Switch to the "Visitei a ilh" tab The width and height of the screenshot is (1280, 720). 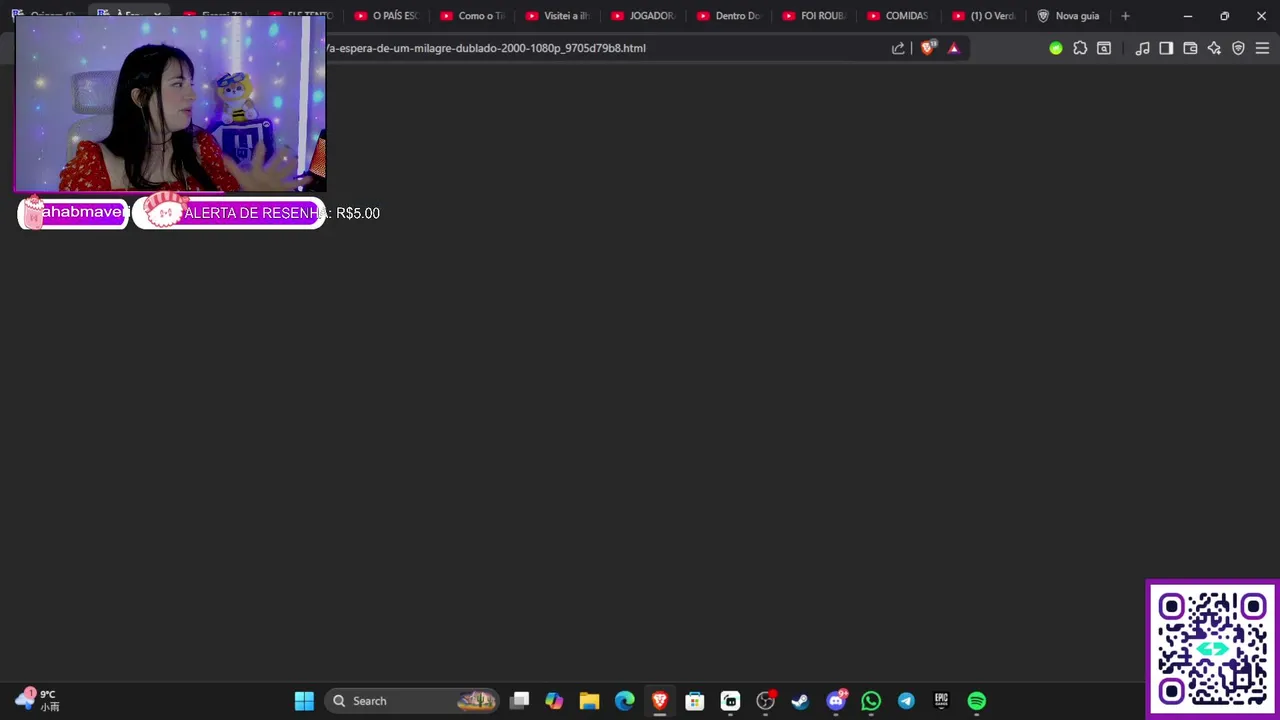pyautogui.click(x=559, y=16)
